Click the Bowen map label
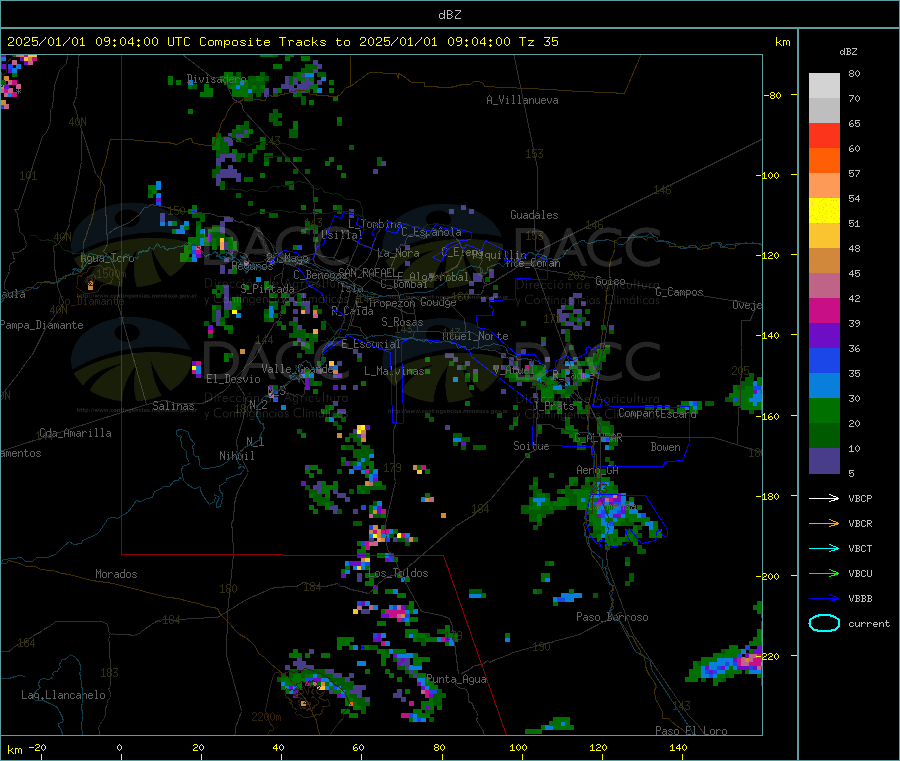Viewport: 900px width, 761px height. (665, 447)
